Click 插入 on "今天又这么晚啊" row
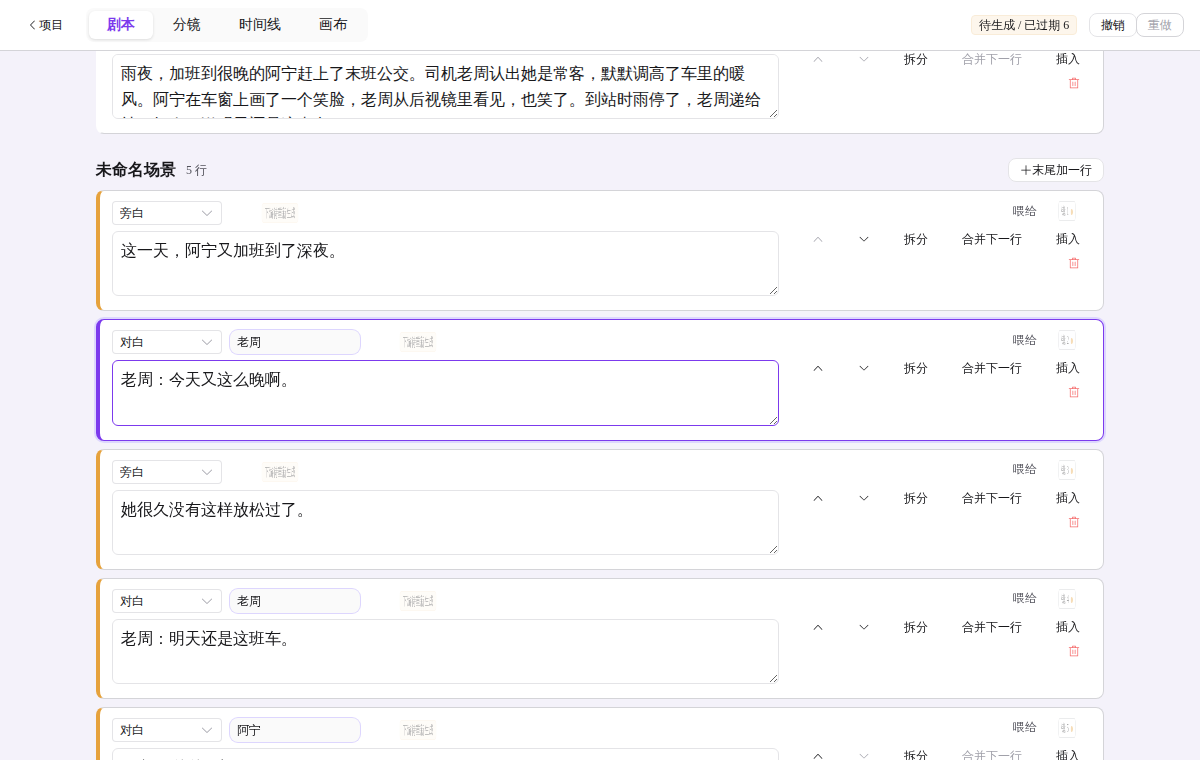Image resolution: width=1200 pixels, height=760 pixels. (x=1068, y=368)
